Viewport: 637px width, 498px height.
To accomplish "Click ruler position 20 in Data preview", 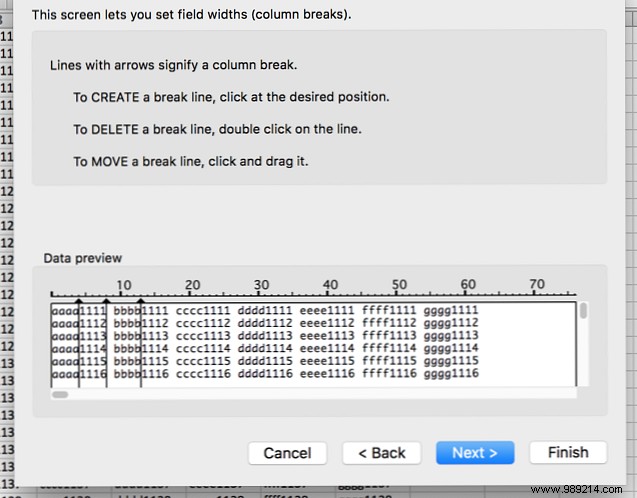I will tap(193, 286).
